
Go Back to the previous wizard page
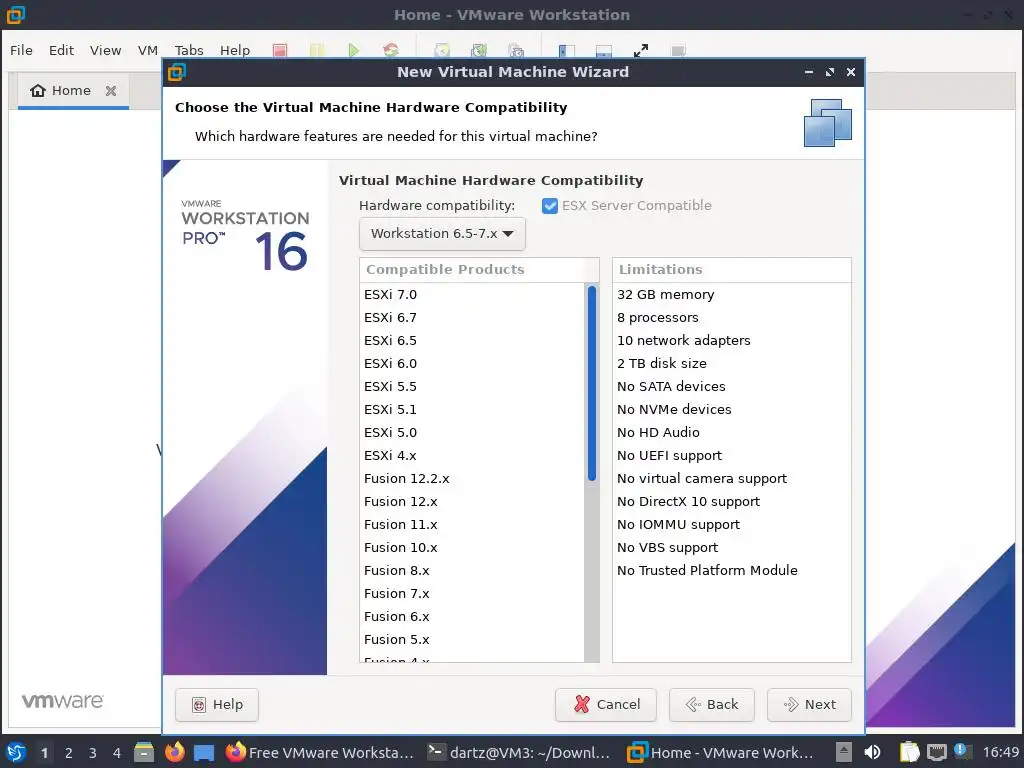click(x=712, y=705)
